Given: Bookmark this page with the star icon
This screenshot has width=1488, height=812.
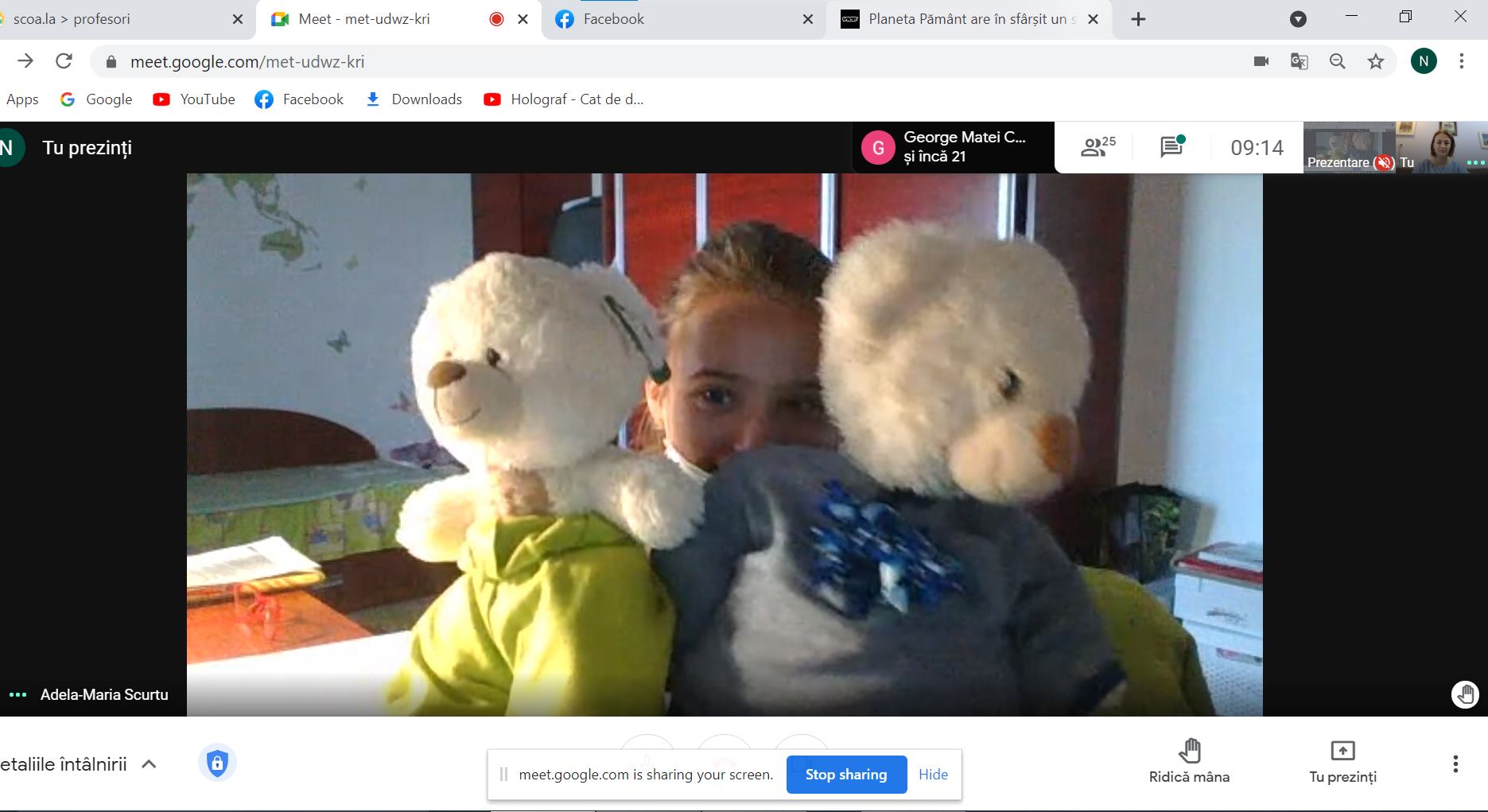Looking at the screenshot, I should click(x=1376, y=61).
